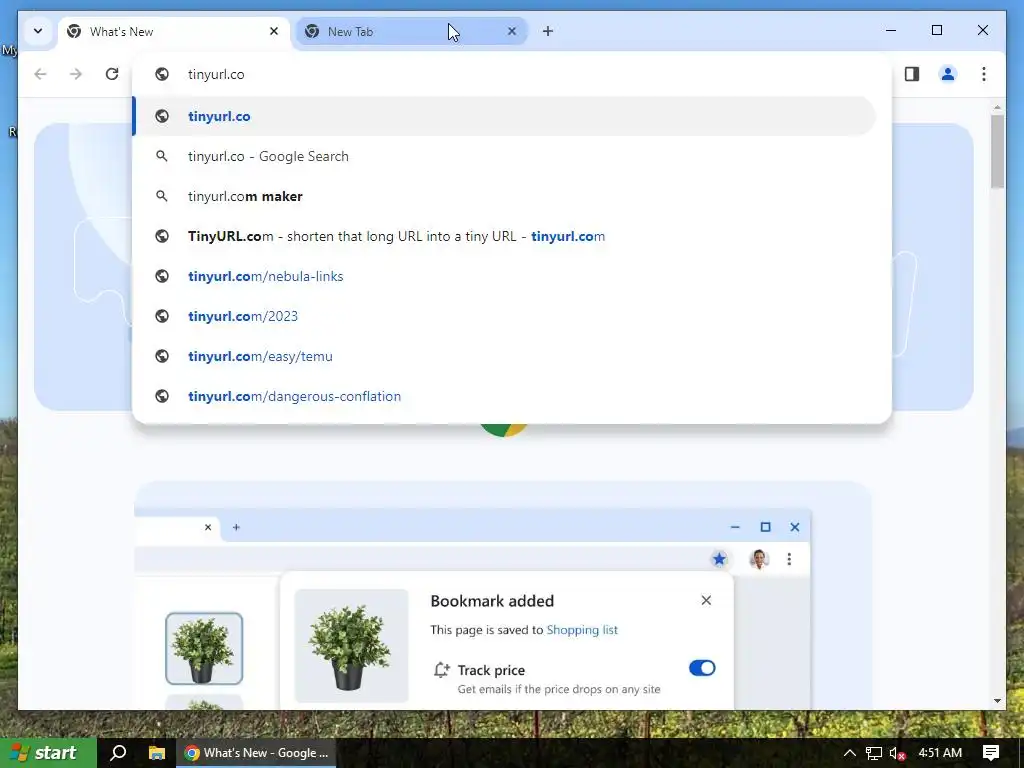Image resolution: width=1024 pixels, height=768 pixels.
Task: Minimize the Chrome window
Action: point(891,30)
